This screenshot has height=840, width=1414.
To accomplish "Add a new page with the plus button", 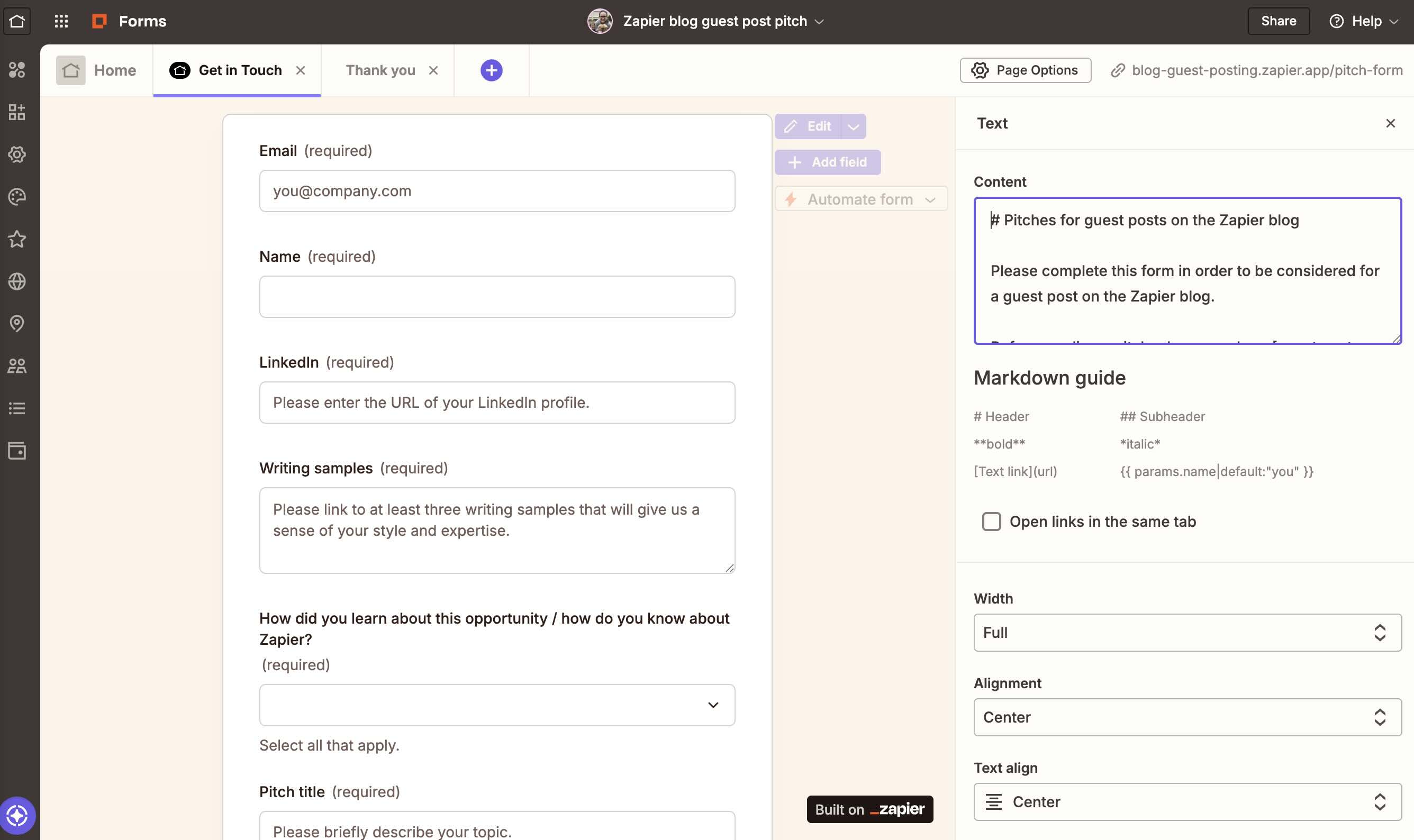I will (x=491, y=70).
